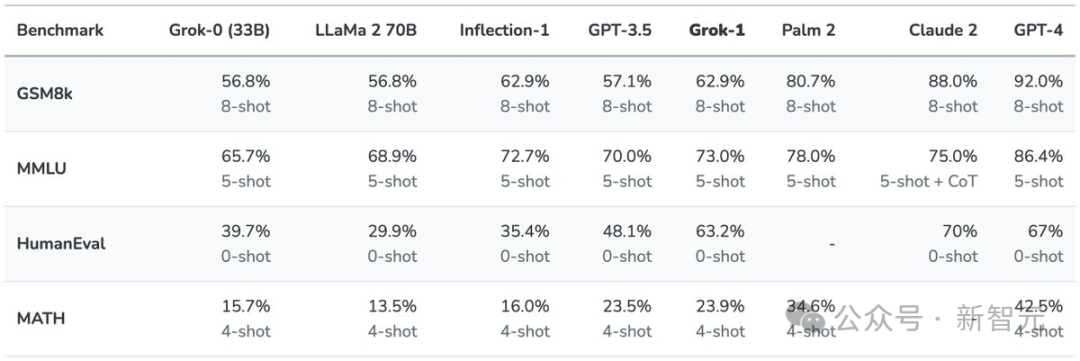Select the MMLU row label
Viewport: 1080px width, 361px height.
[42, 169]
